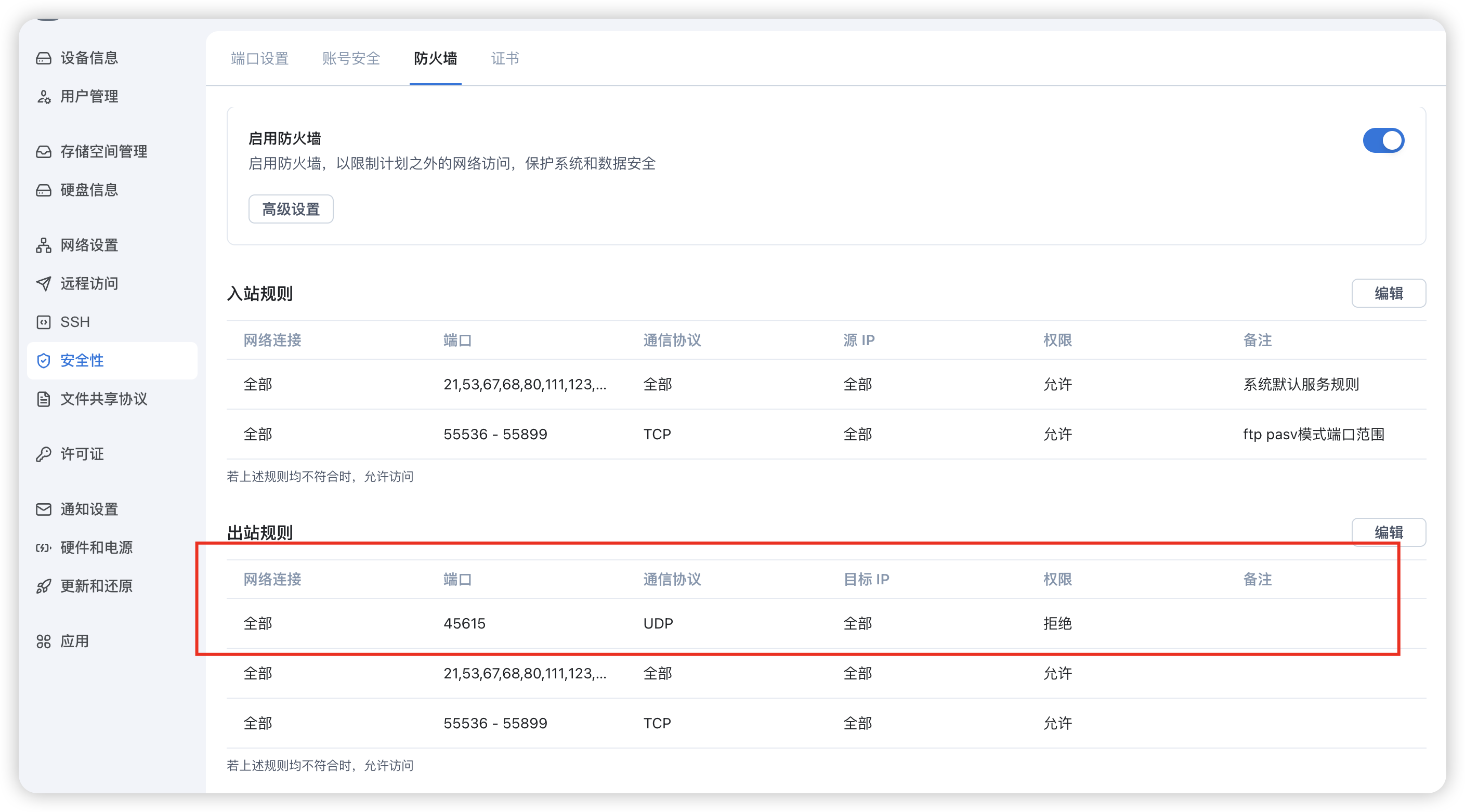Click 编辑 for 入站规则
The width and height of the screenshot is (1465, 812).
tap(1388, 293)
